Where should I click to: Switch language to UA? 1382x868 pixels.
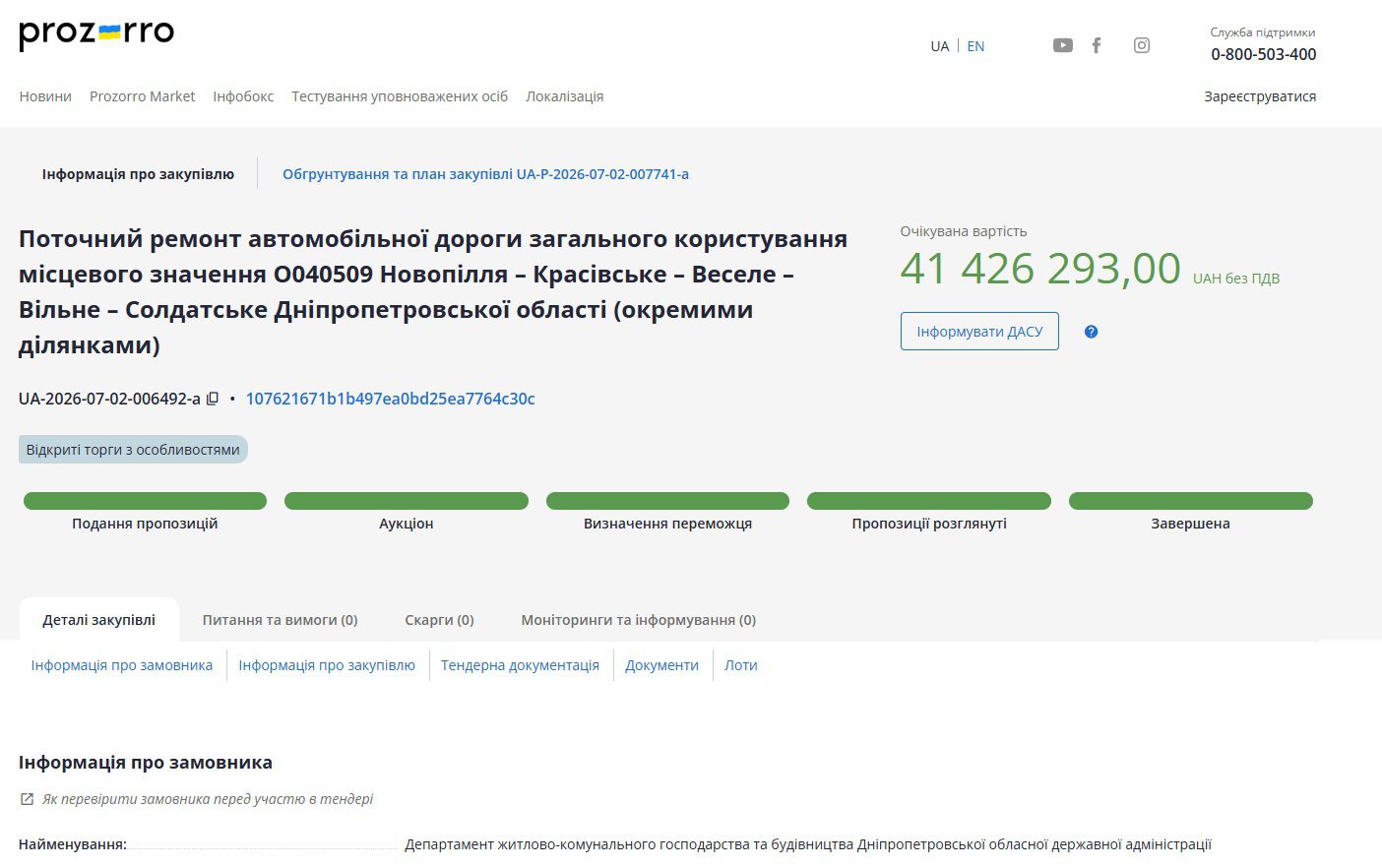tap(940, 46)
